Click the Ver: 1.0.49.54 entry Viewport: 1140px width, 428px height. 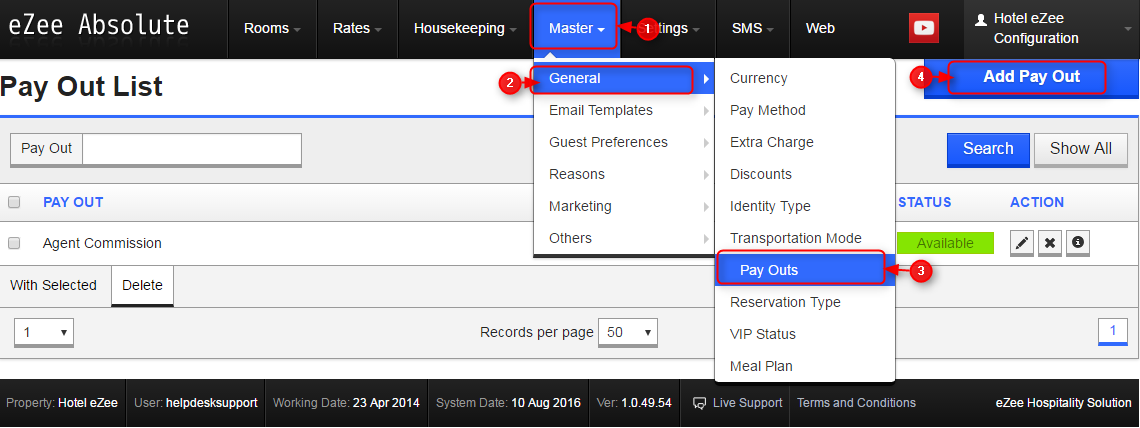(x=634, y=403)
